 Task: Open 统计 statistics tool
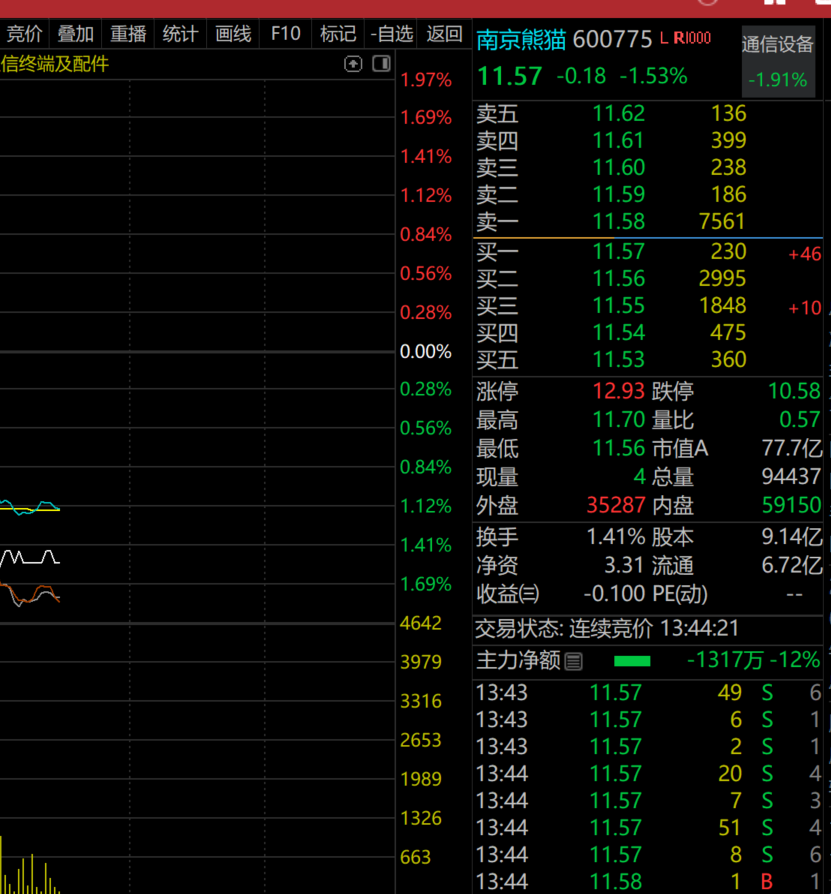pos(181,34)
